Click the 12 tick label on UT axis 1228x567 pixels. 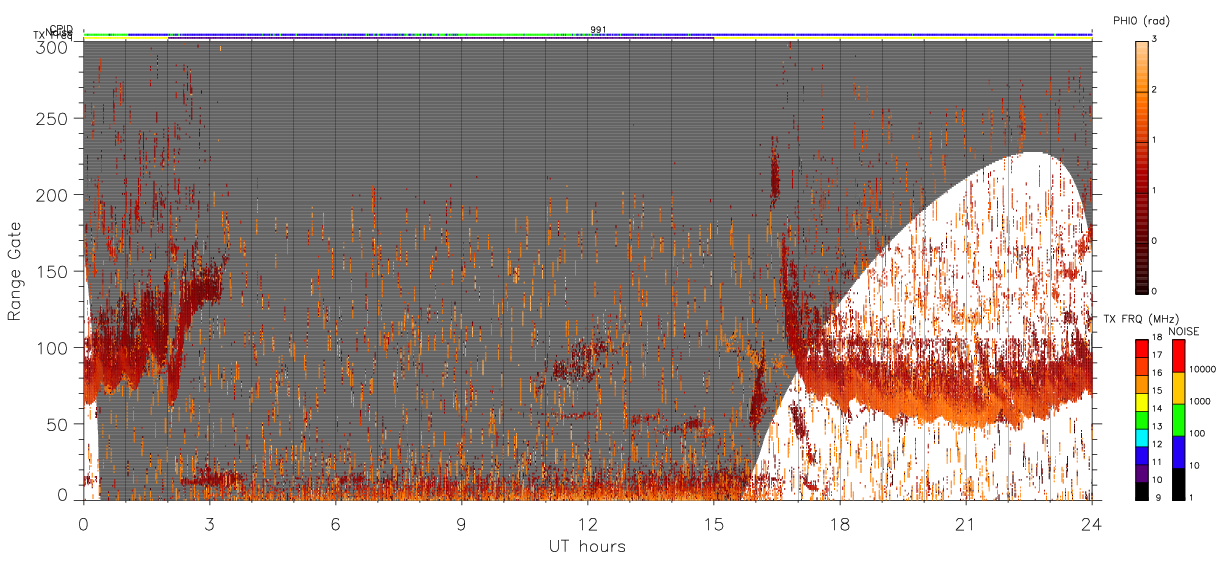587,523
